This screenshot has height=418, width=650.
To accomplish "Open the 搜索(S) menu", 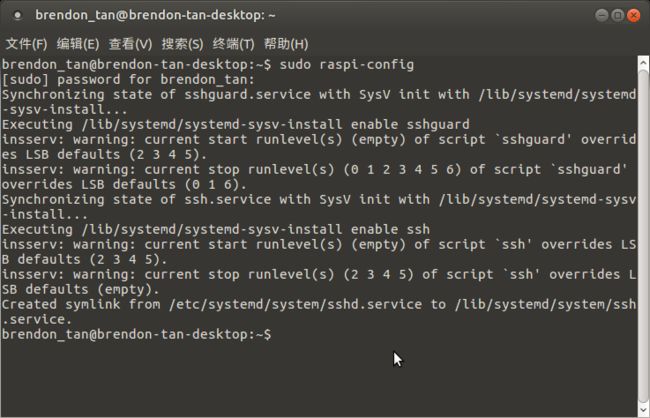I will pyautogui.click(x=182, y=44).
